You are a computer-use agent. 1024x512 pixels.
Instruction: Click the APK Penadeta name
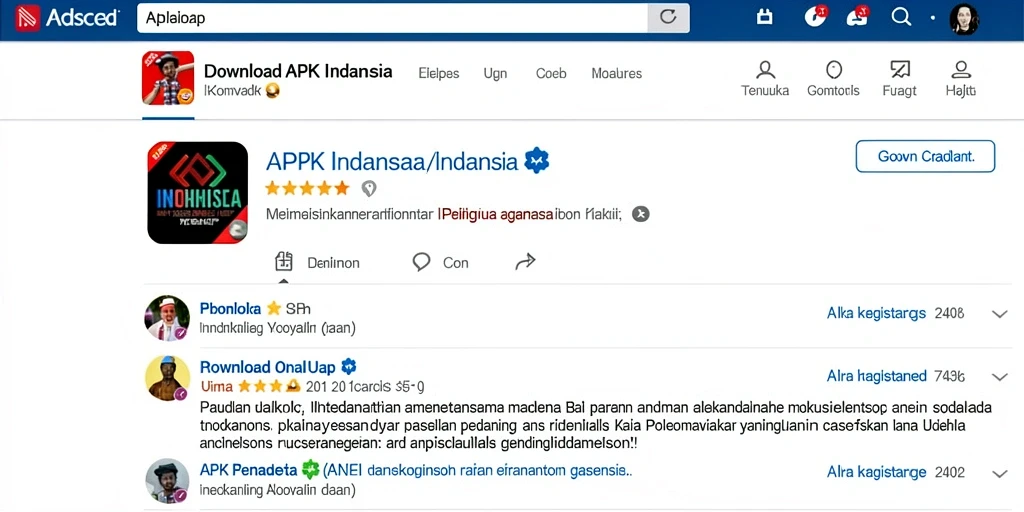click(248, 470)
